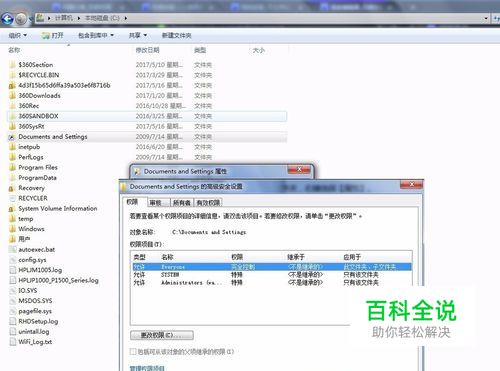Click the Back navigation arrow button
Viewport: 500px width, 371px height.
click(7, 19)
